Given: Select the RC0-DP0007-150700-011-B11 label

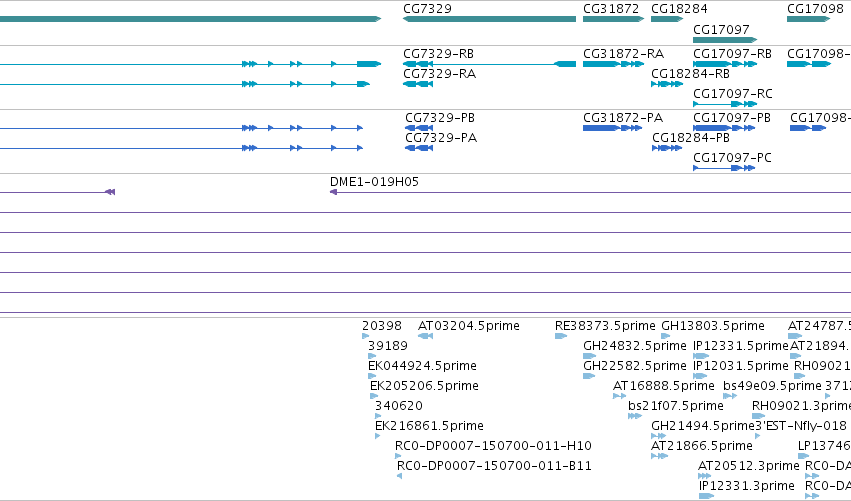Looking at the screenshot, I should coord(494,466).
